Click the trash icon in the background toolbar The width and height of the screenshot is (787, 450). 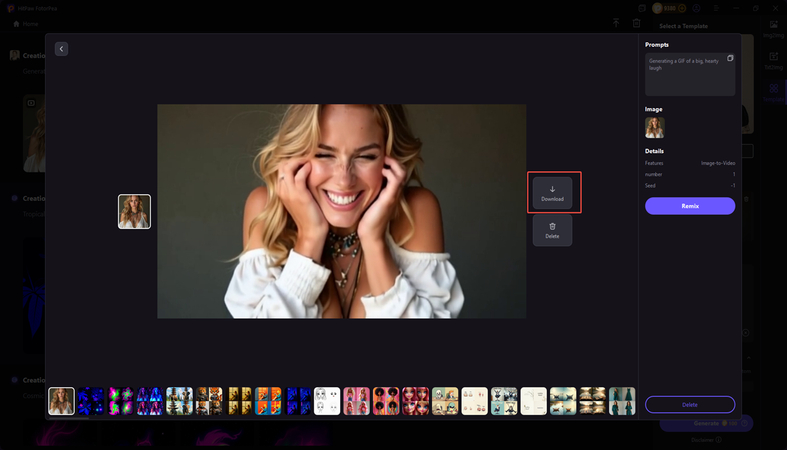tap(636, 23)
